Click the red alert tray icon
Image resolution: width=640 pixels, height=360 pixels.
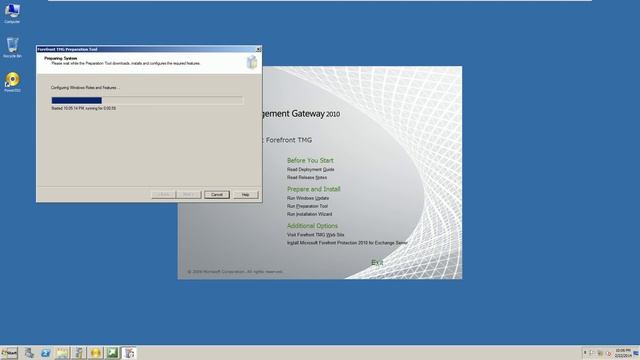609,353
